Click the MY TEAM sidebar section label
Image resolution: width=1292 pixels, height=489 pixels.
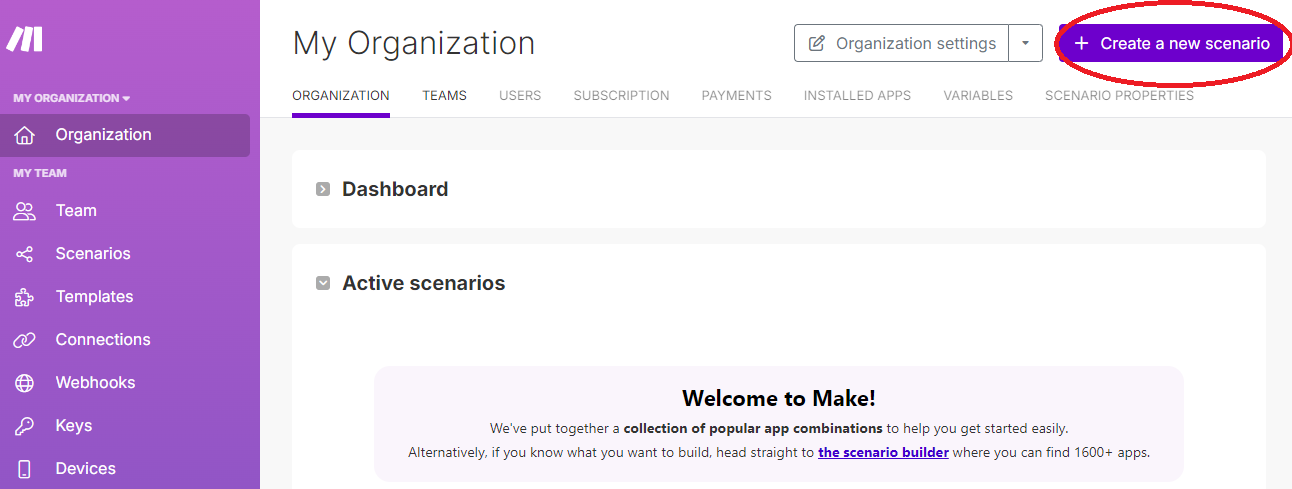[40, 173]
